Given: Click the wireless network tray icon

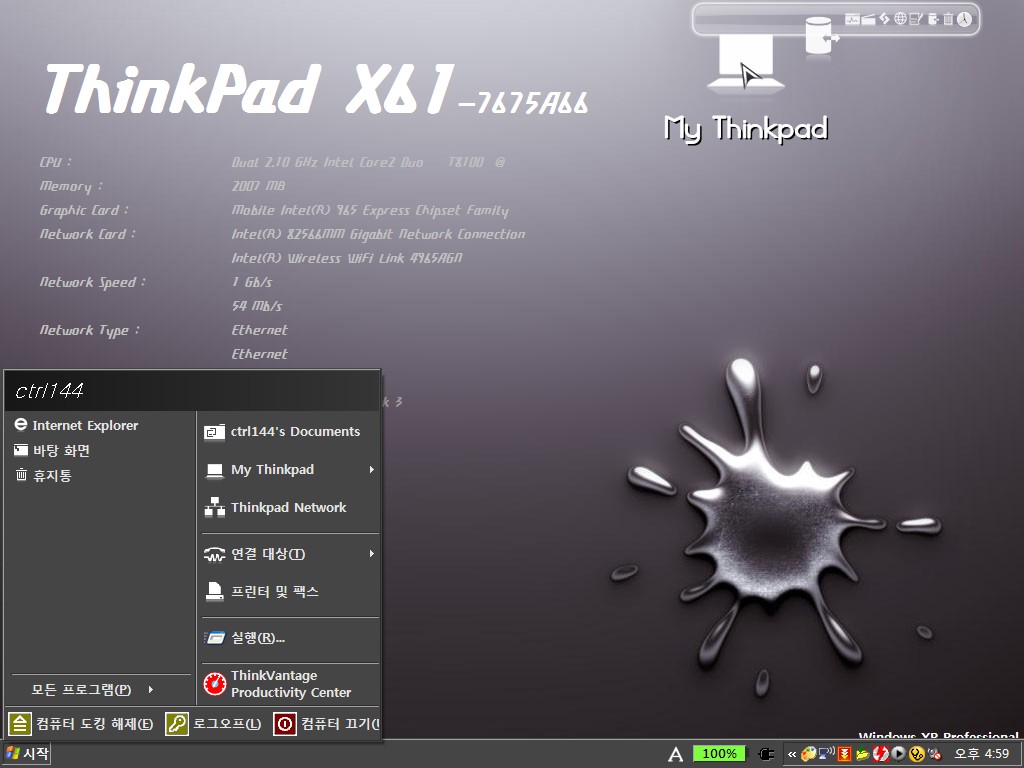Looking at the screenshot, I should 826,754.
